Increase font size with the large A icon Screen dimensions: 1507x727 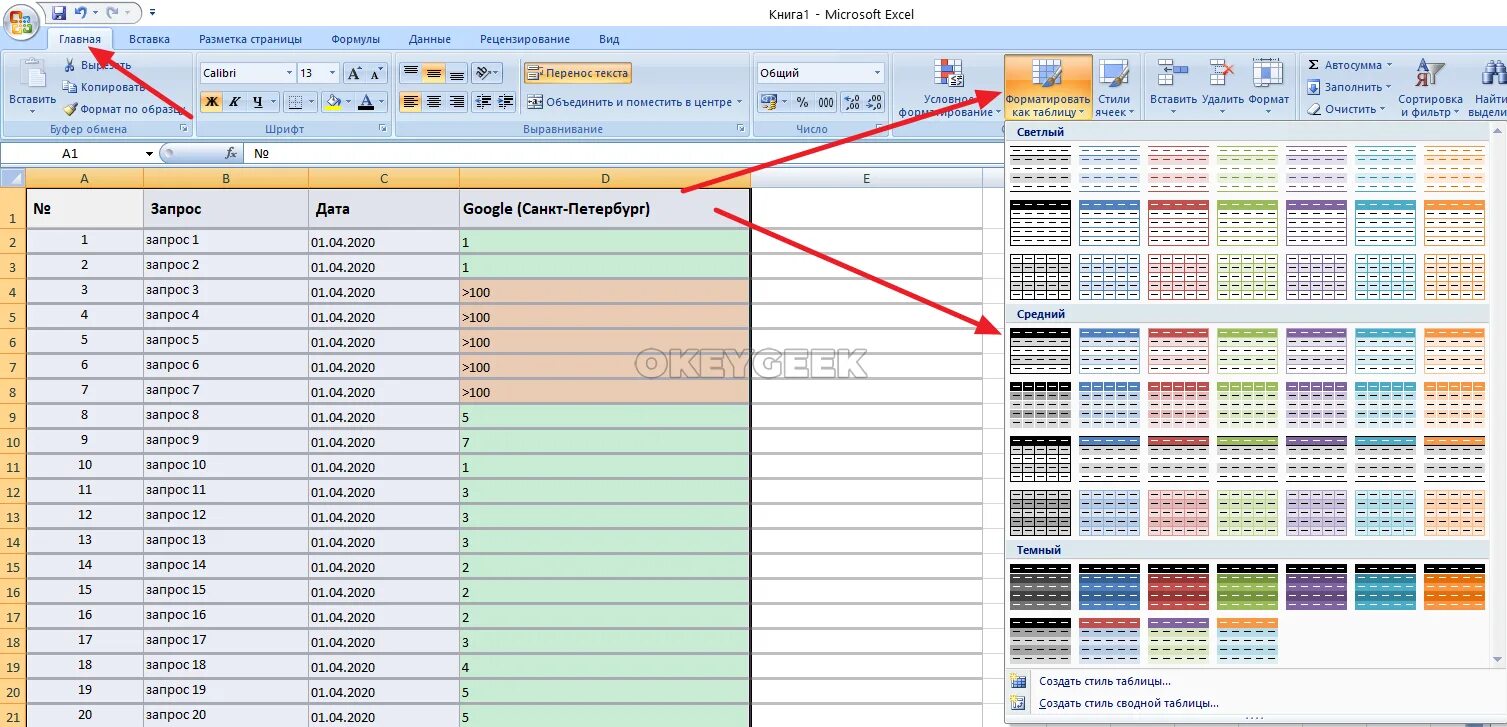pyautogui.click(x=355, y=73)
